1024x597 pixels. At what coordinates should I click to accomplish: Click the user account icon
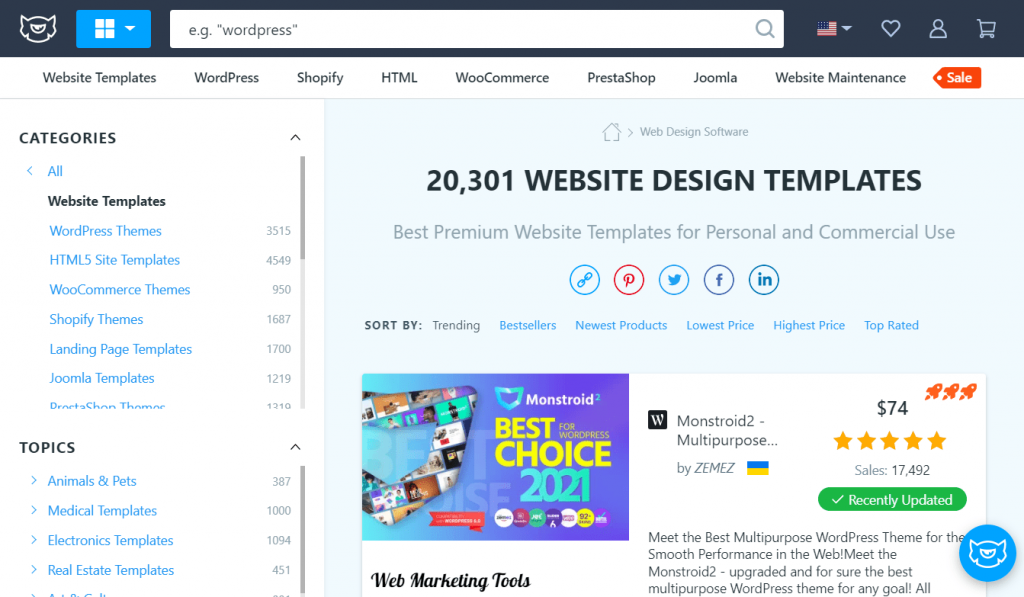(938, 29)
